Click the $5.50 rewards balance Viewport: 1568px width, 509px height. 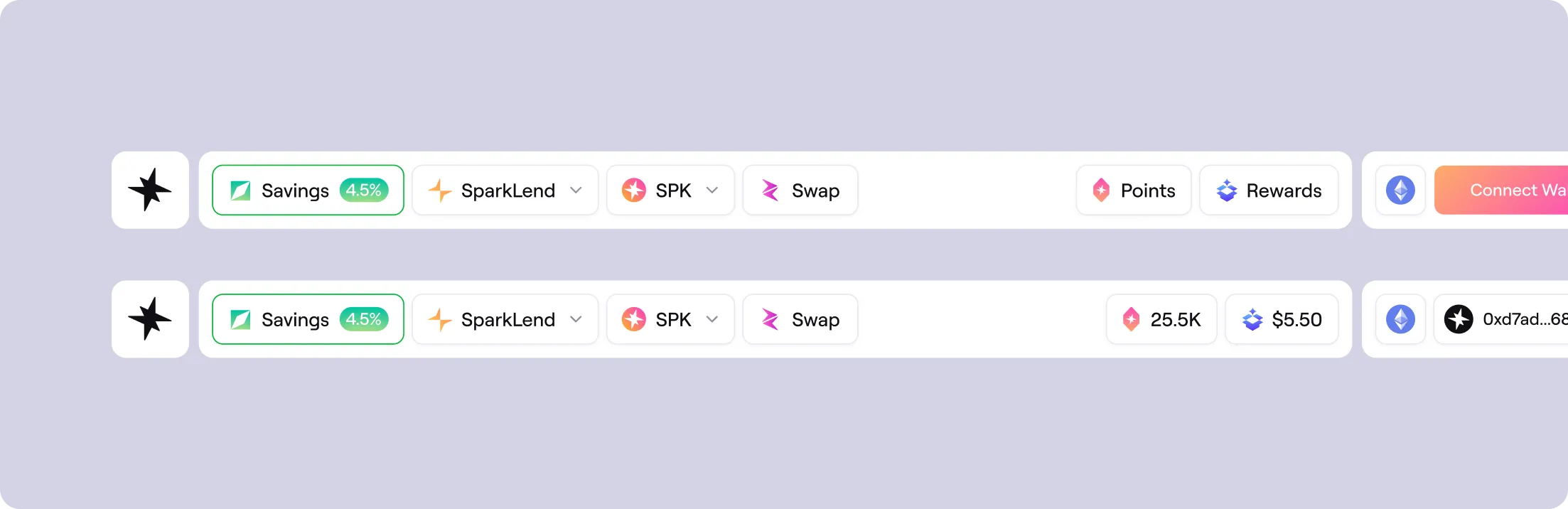pos(1282,319)
